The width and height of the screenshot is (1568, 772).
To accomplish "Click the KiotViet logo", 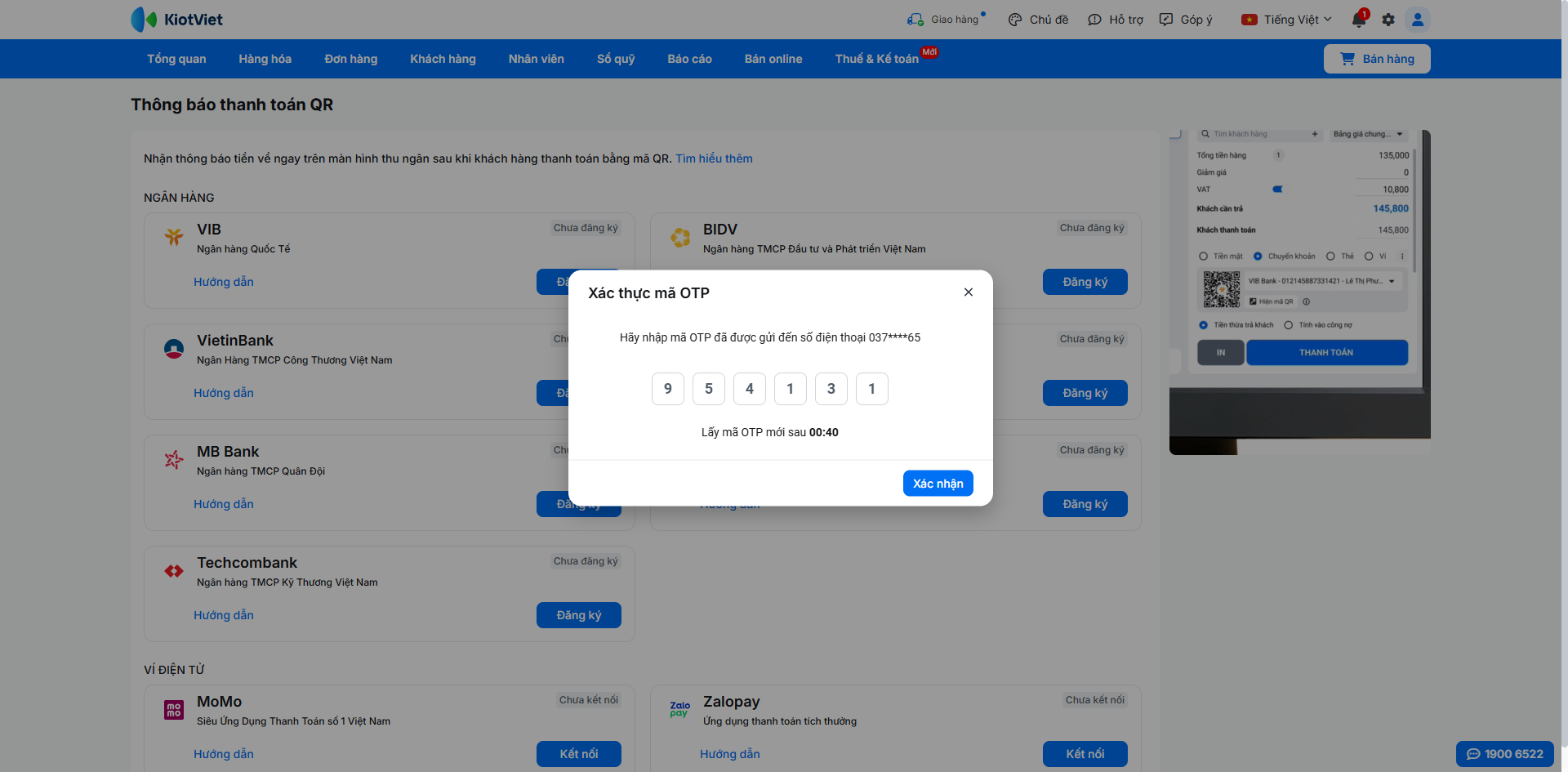I will (177, 20).
